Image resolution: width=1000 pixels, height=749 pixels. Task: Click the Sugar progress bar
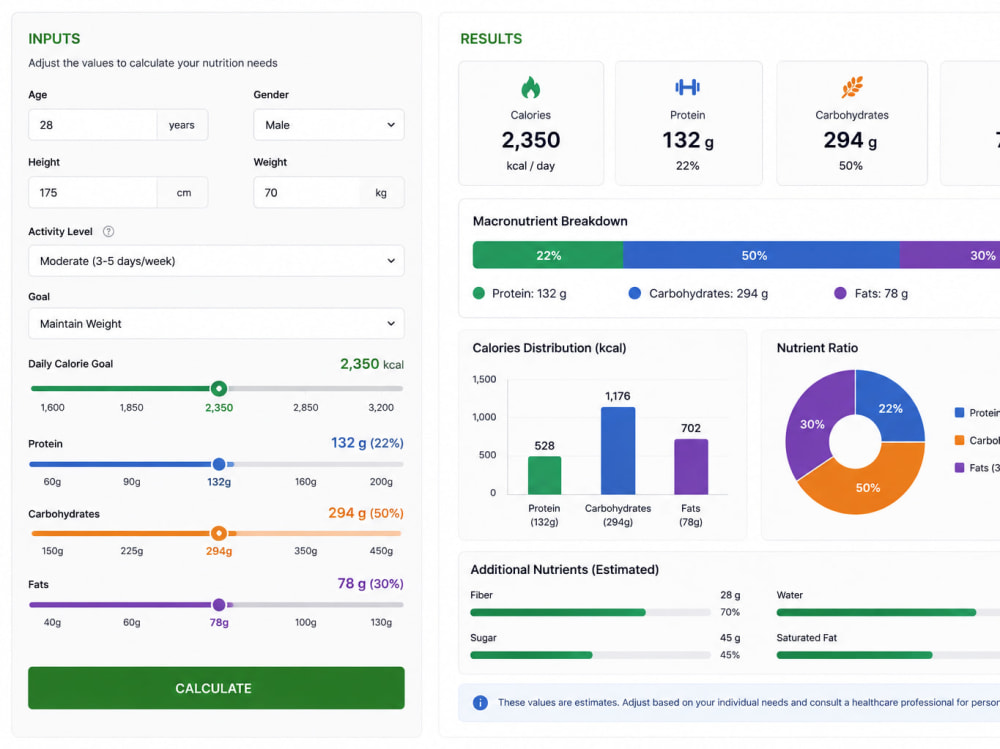[x=590, y=655]
